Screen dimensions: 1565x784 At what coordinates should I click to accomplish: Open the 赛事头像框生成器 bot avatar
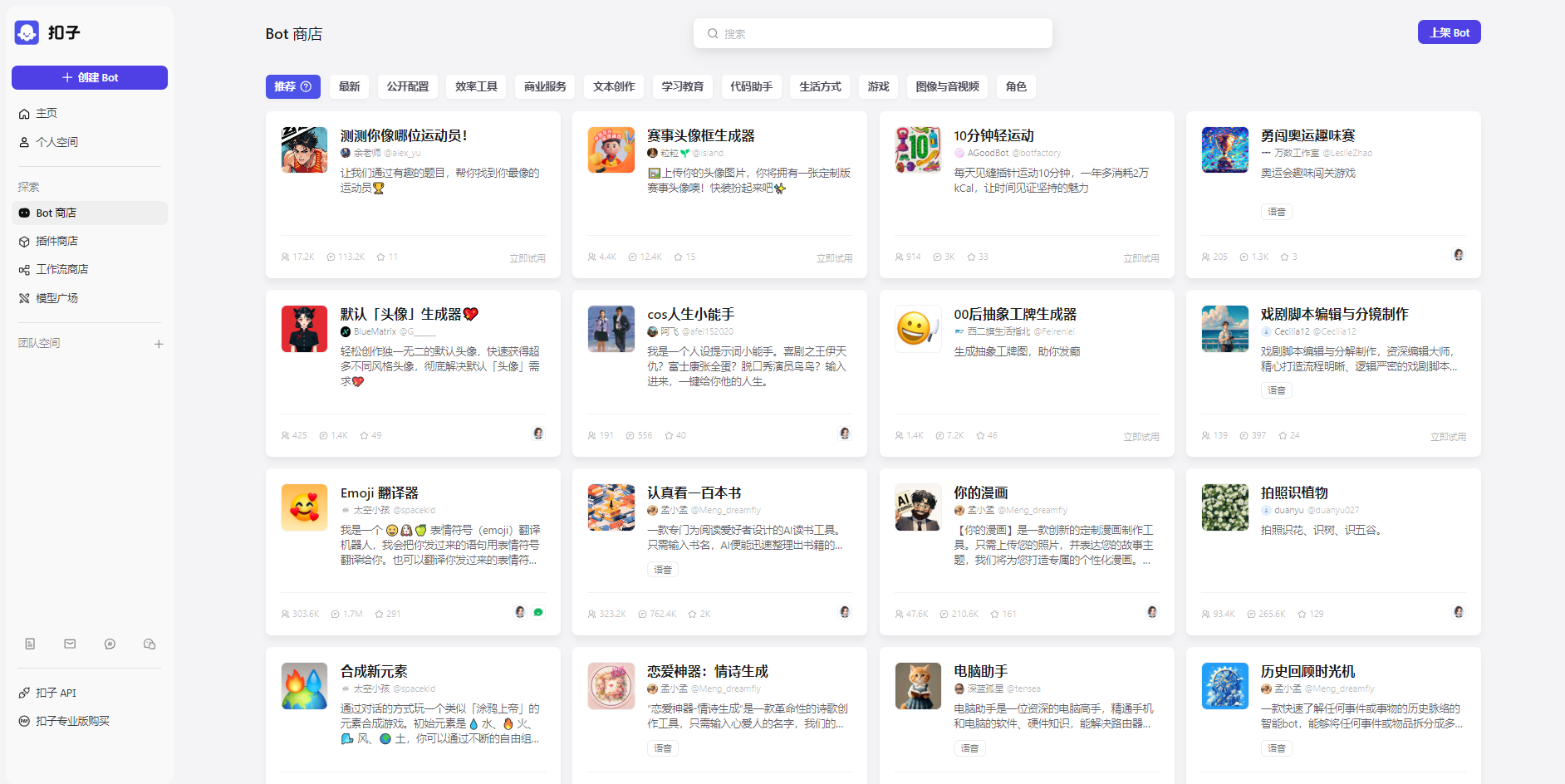[x=611, y=149]
